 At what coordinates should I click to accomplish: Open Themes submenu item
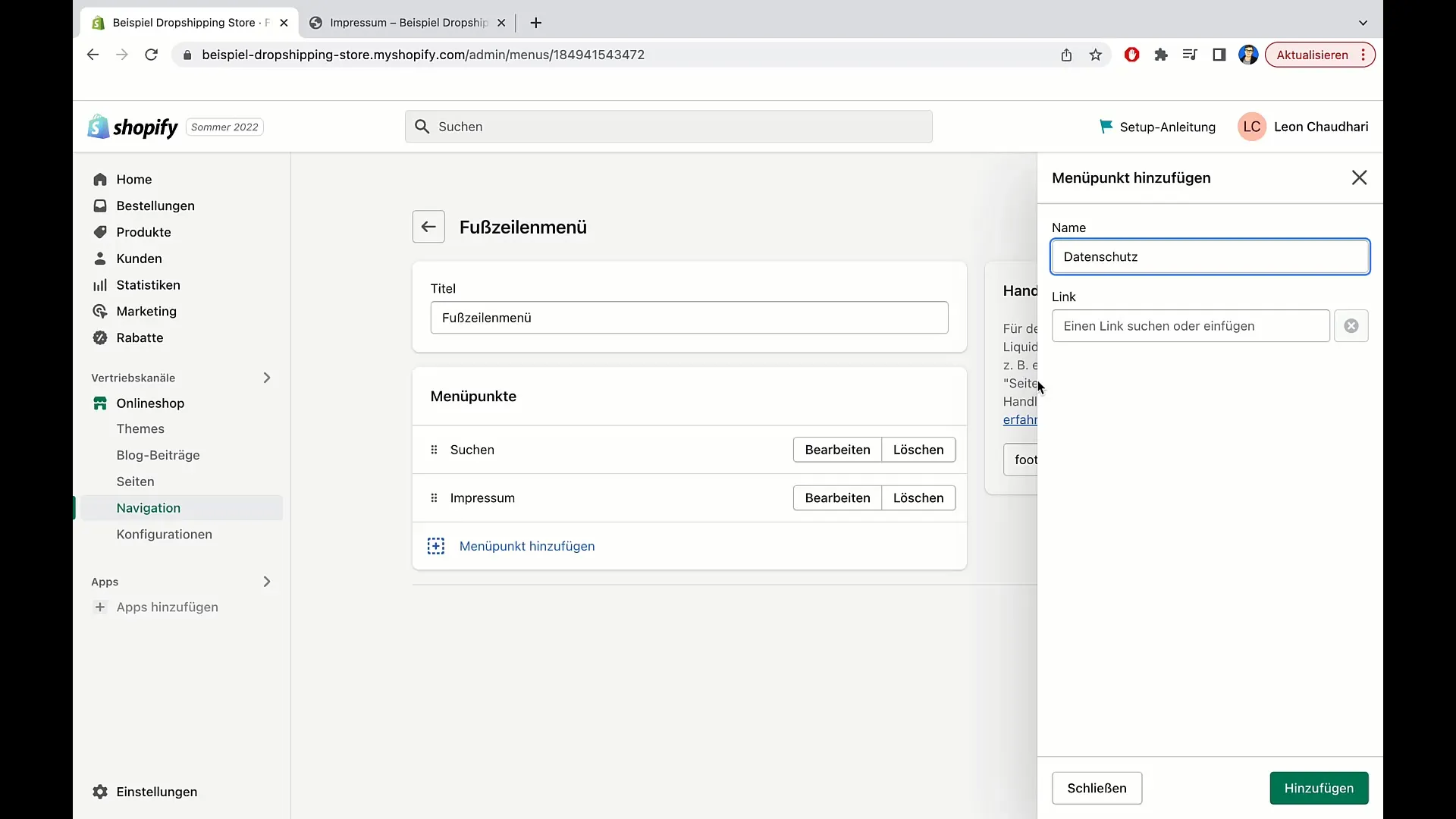pos(140,429)
